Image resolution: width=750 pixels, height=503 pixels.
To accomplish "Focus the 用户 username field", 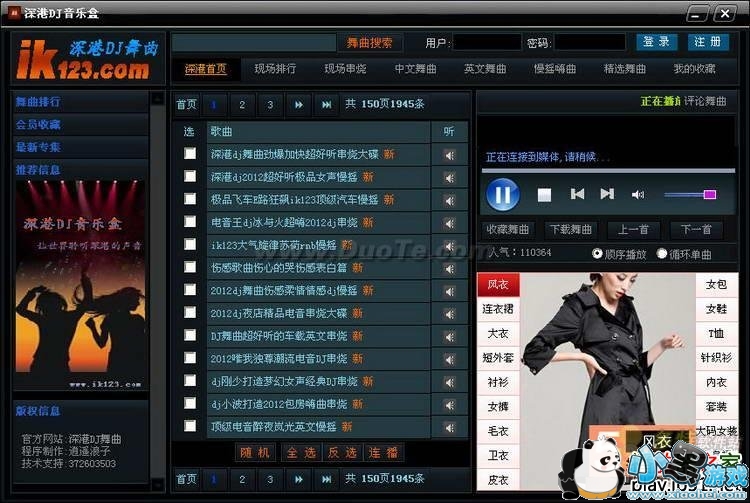I will coord(486,43).
